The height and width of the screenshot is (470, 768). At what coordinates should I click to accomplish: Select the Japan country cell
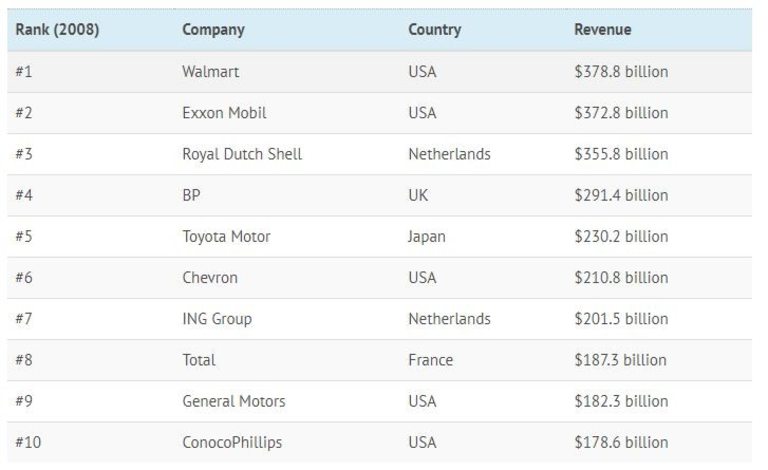[x=427, y=237]
